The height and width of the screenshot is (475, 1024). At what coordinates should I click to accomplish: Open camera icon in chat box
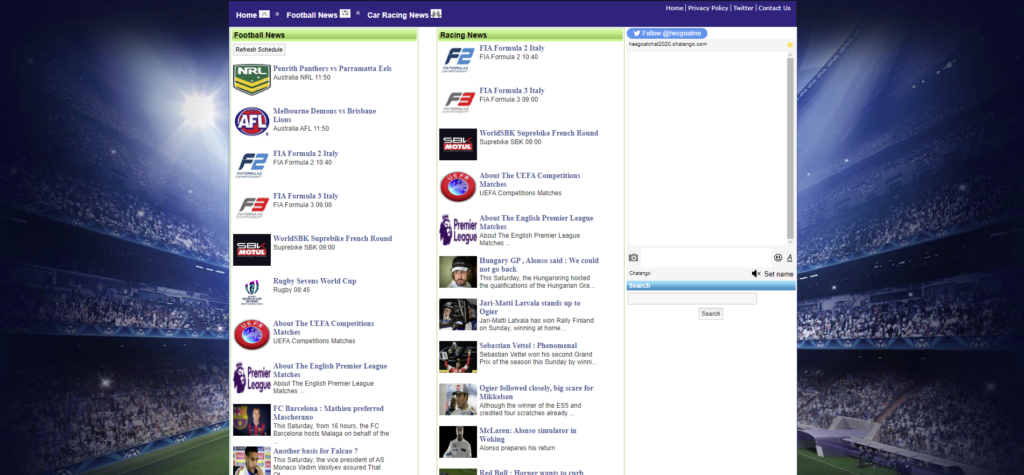pyautogui.click(x=633, y=258)
